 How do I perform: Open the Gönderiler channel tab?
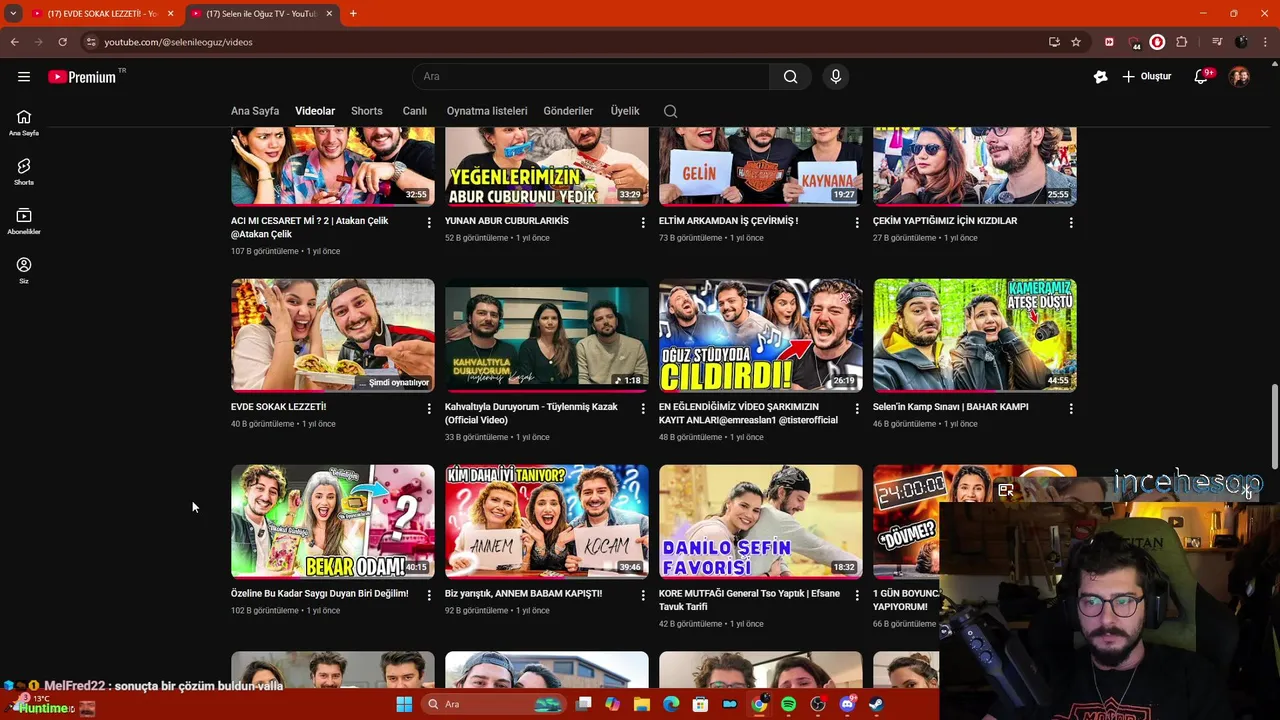coord(568,111)
